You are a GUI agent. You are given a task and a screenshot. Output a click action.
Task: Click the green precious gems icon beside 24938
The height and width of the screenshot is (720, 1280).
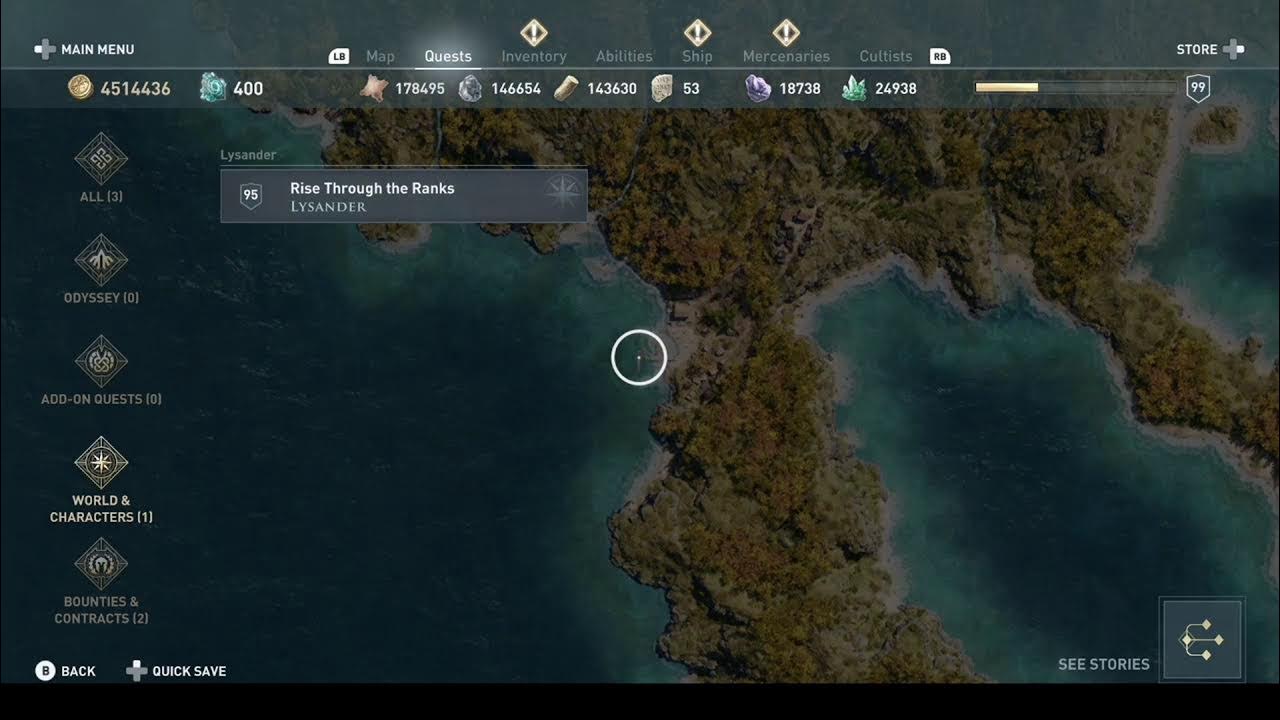click(854, 88)
